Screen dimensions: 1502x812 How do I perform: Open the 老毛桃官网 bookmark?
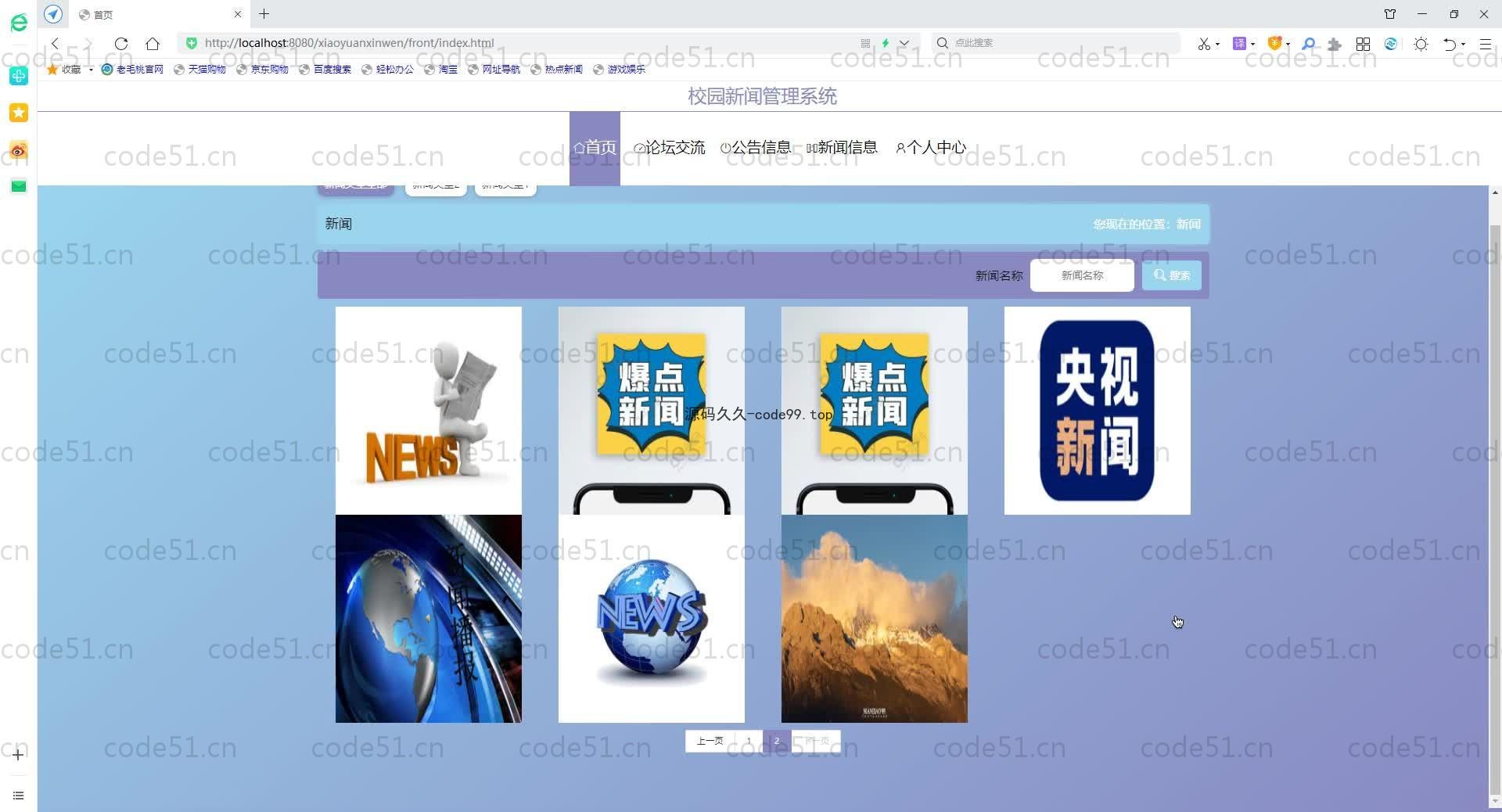[132, 70]
